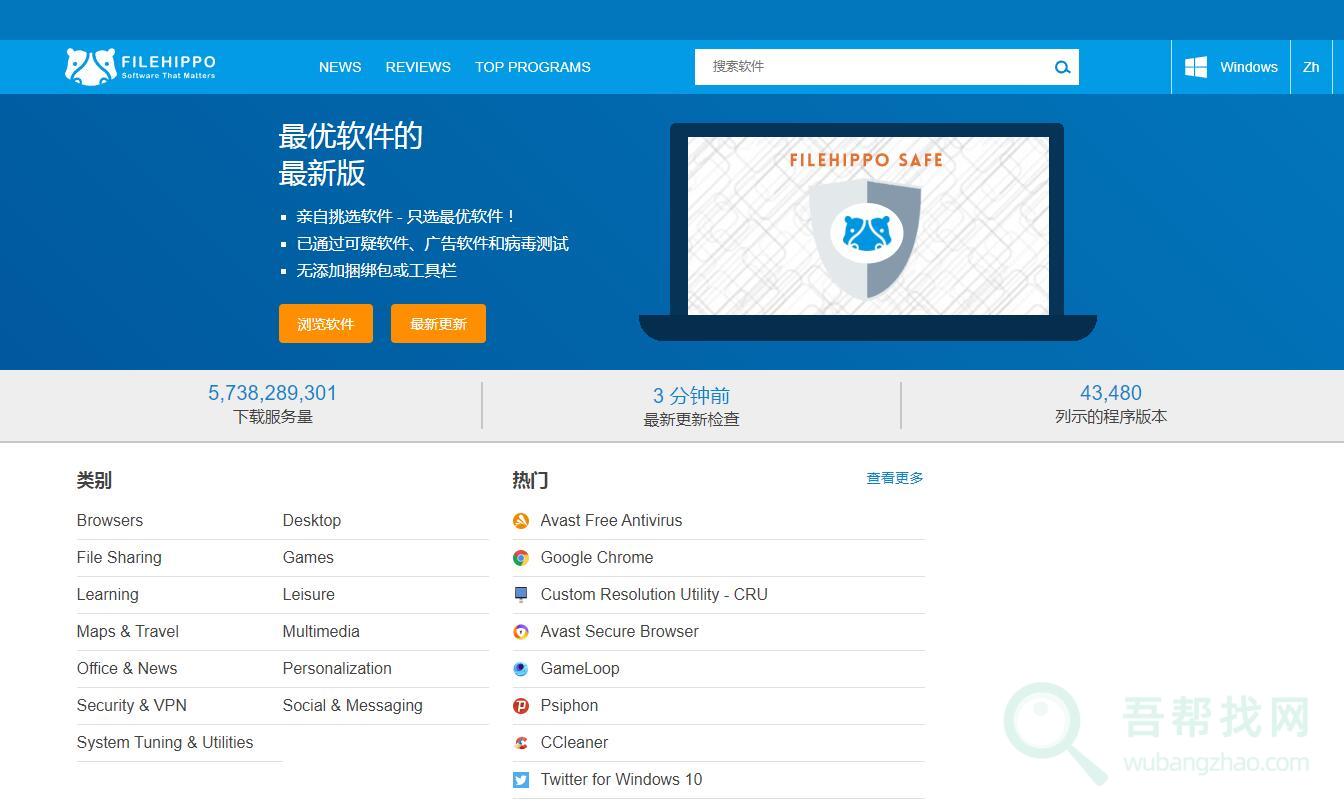The image size is (1344, 804).
Task: Click the Google Chrome icon
Action: pyautogui.click(x=521, y=558)
